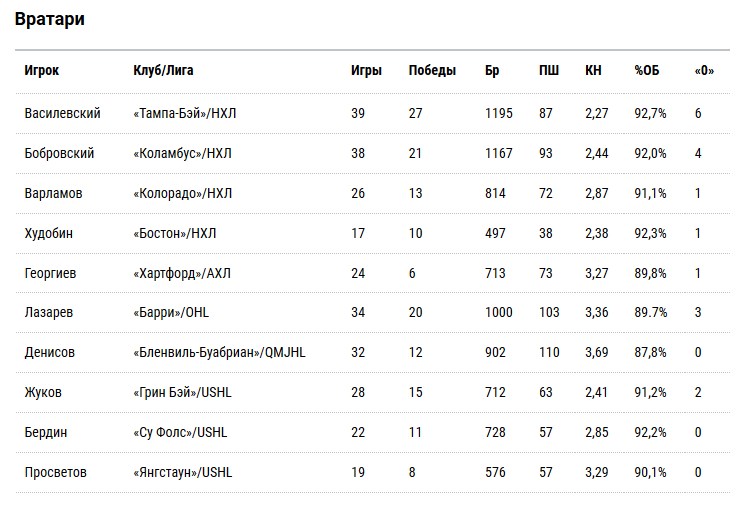Click the «Су Фолс»/USHL club cell
The image size is (753, 516).
tap(180, 432)
